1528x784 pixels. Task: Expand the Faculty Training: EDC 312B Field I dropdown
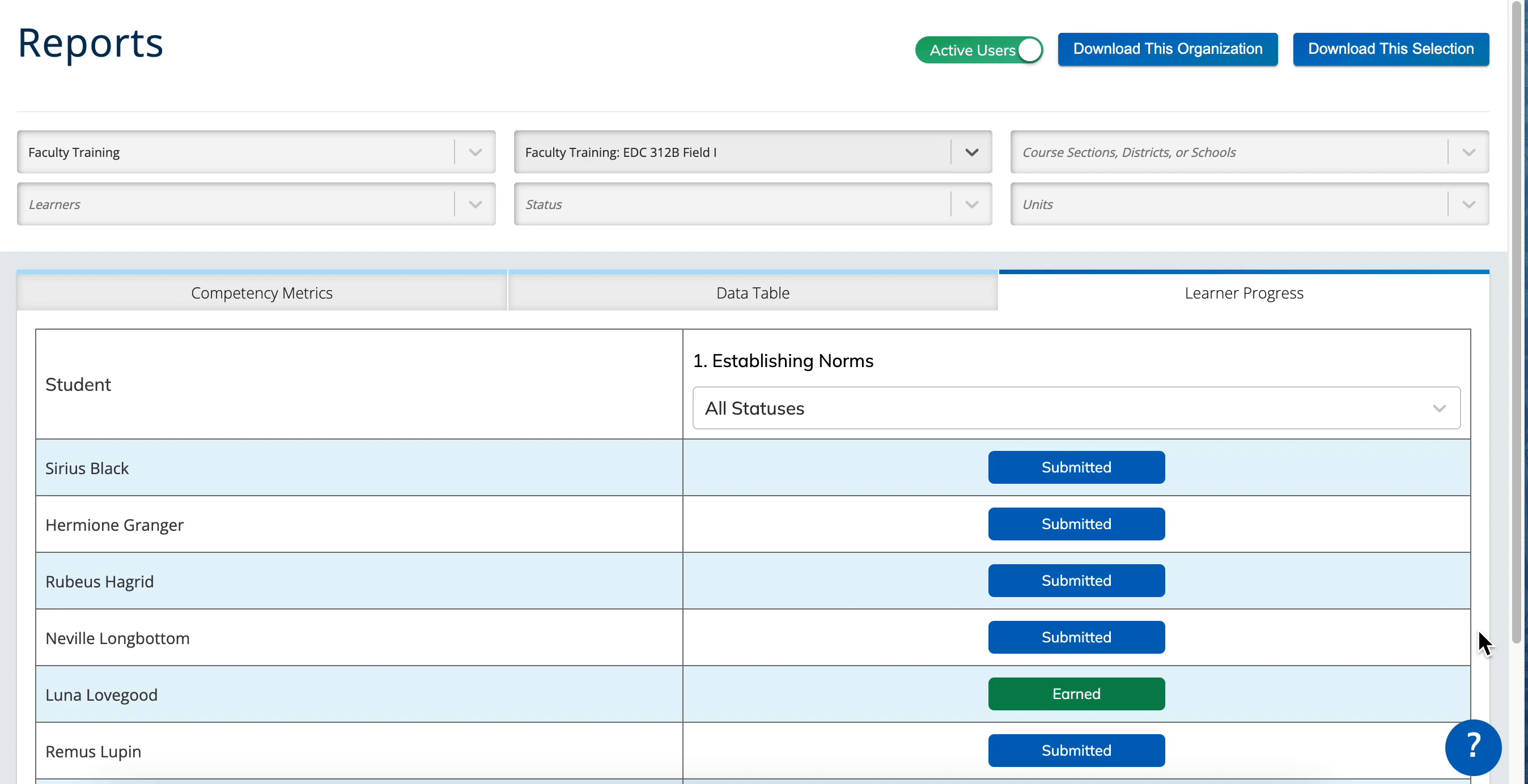[753, 152]
